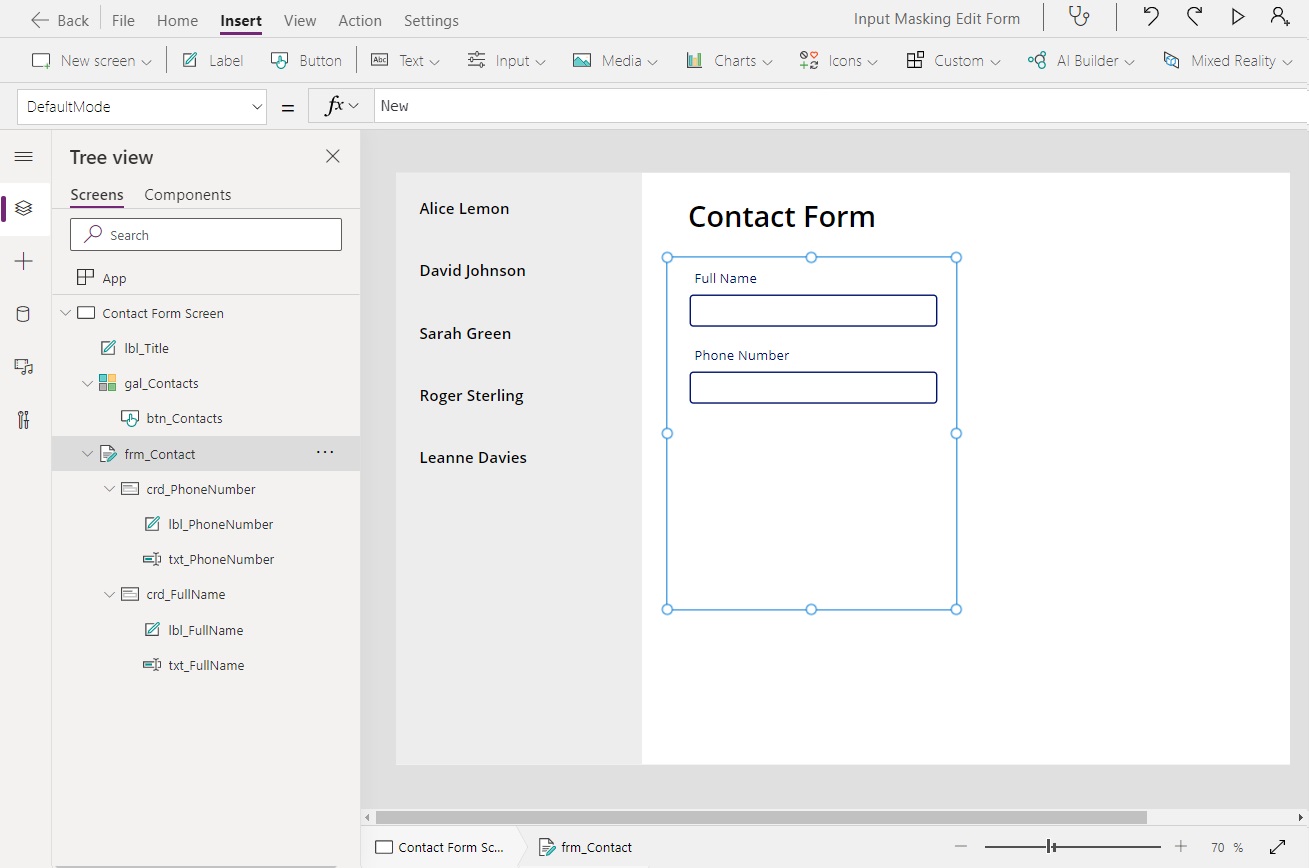1309x868 pixels.
Task: Insert a Label from the ribbon
Action: pos(211,60)
